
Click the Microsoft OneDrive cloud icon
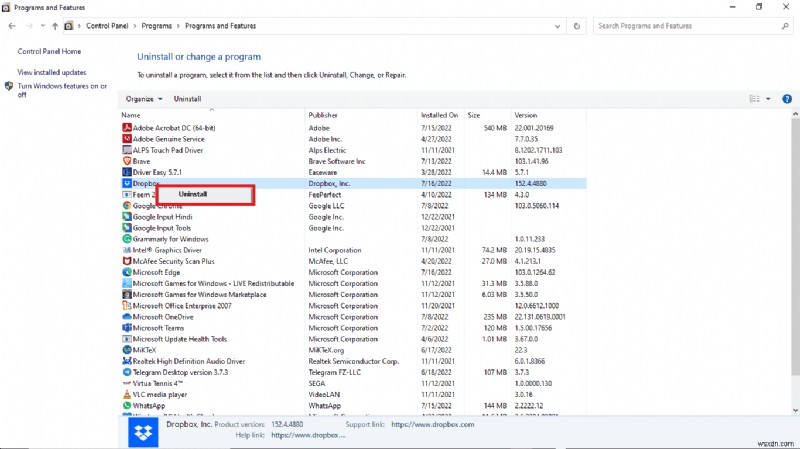point(127,317)
